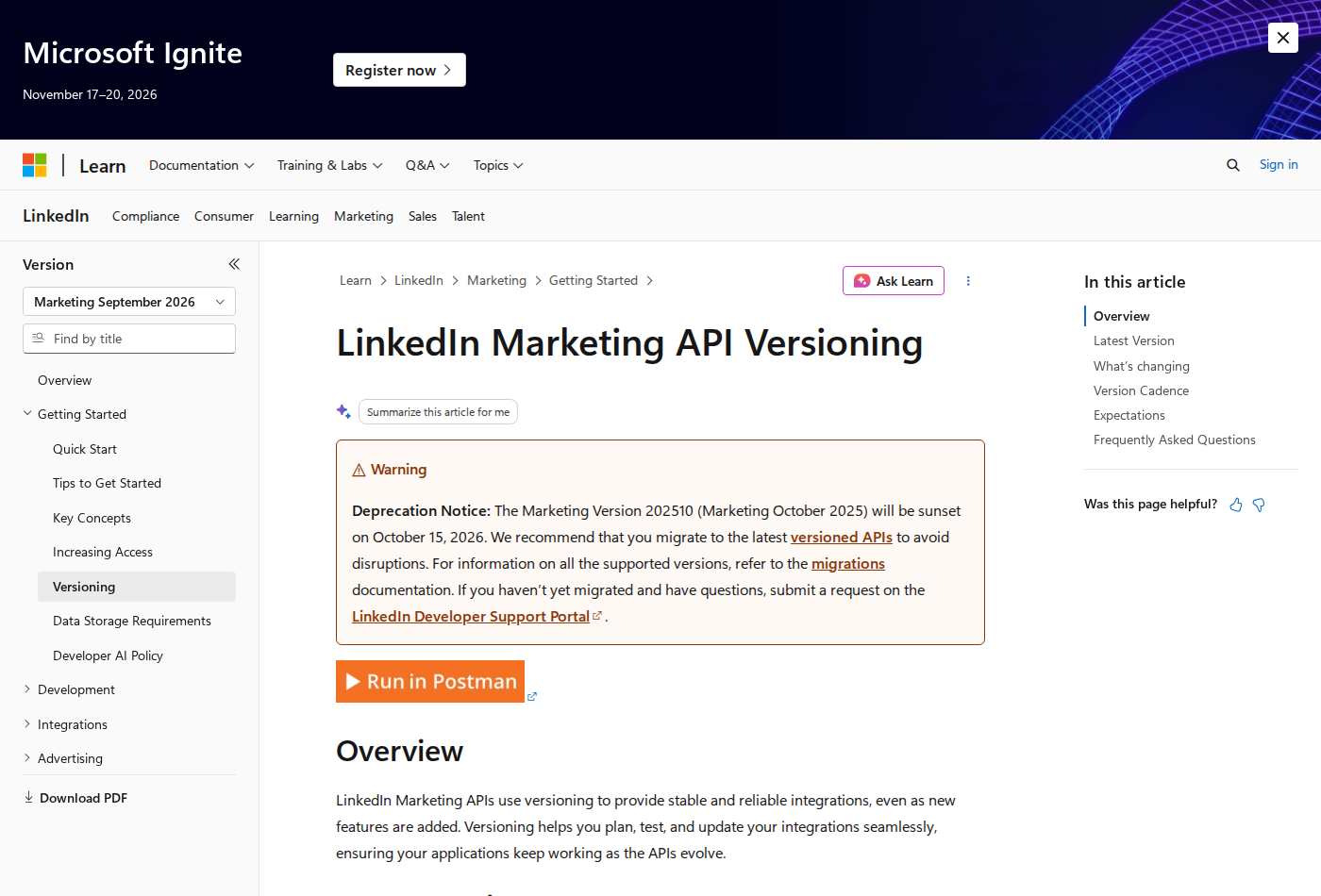Click the Ask Learn button
The width and height of the screenshot is (1321, 896).
[894, 281]
